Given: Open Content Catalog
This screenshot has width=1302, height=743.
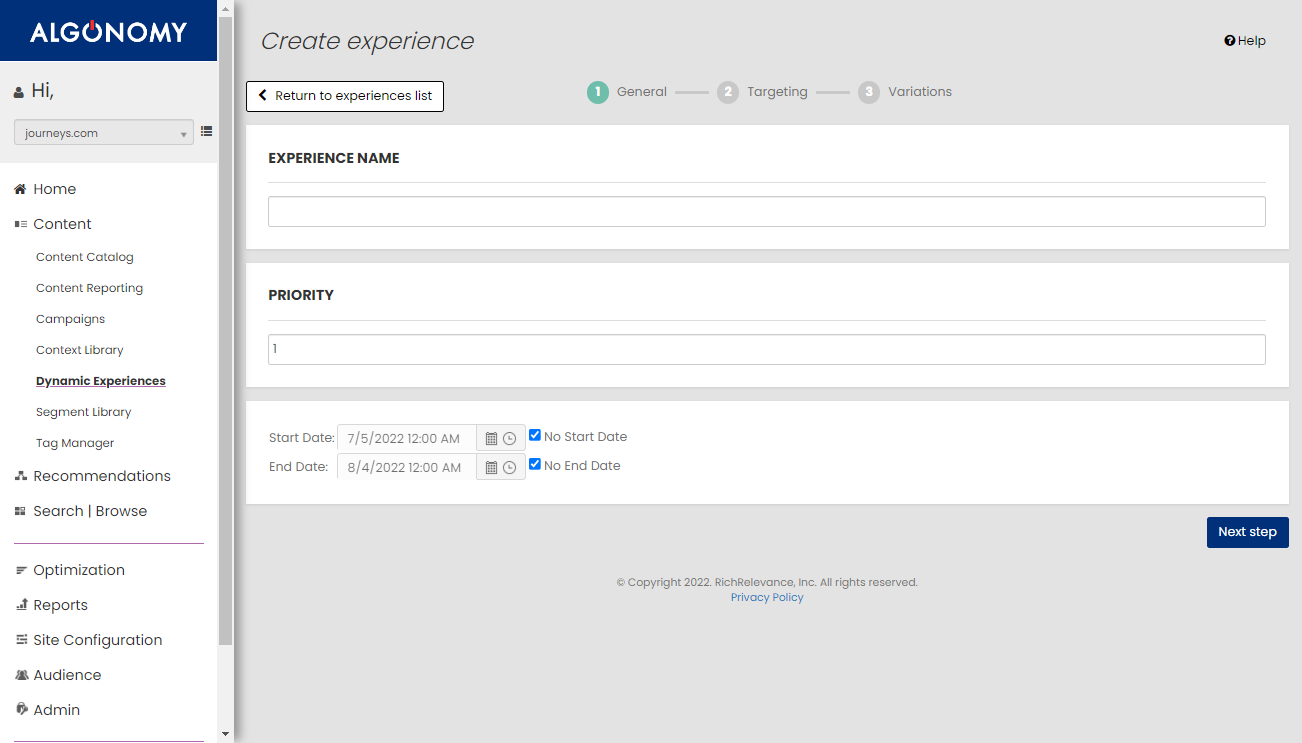Looking at the screenshot, I should pyautogui.click(x=85, y=257).
